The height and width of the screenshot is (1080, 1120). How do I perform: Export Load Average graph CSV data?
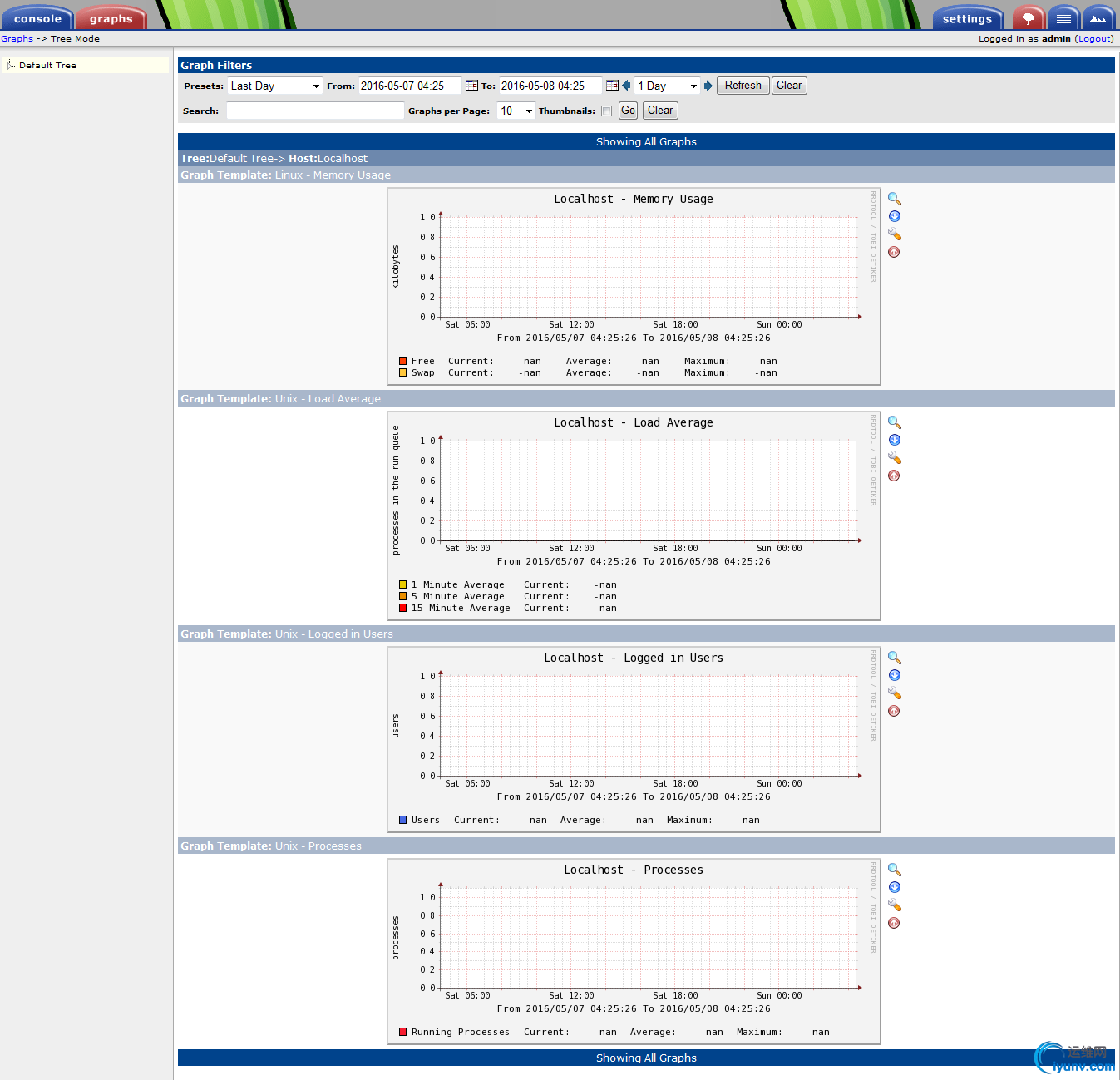click(x=895, y=440)
